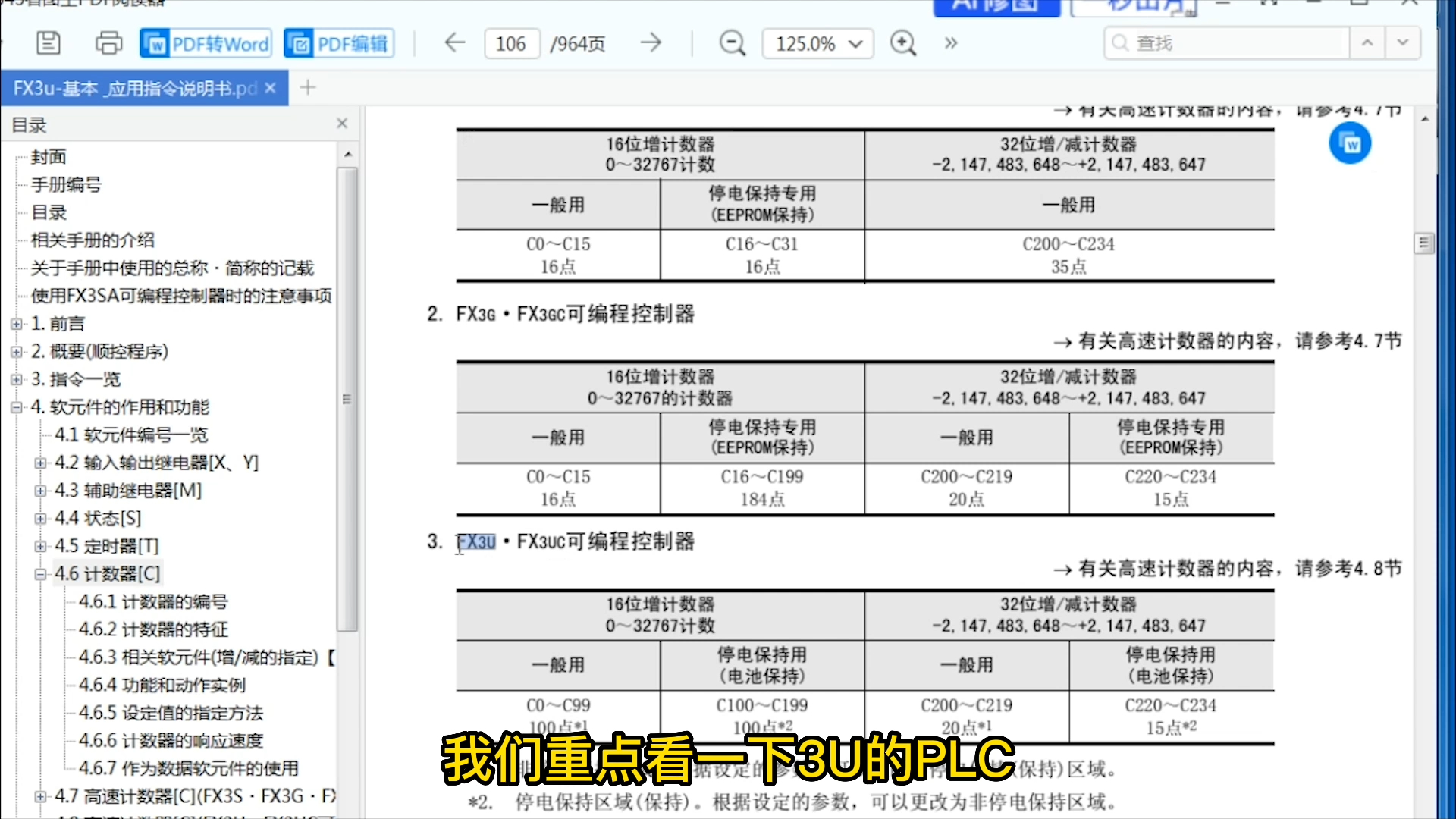This screenshot has height=819, width=1456.
Task: Expand the 2. 概要(顺控程序) outline node
Action: (x=17, y=352)
